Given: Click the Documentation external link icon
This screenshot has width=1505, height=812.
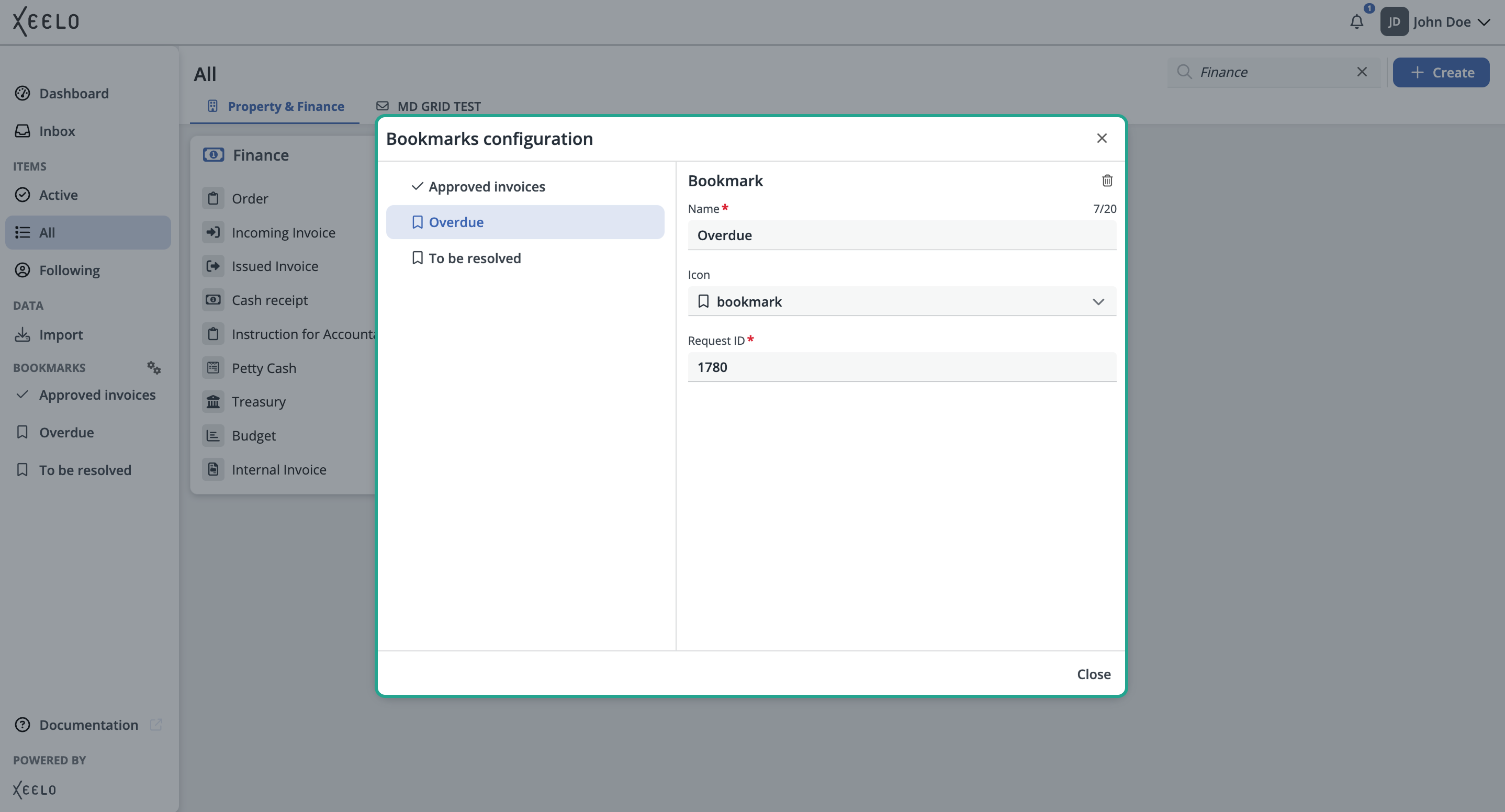Looking at the screenshot, I should 156,725.
